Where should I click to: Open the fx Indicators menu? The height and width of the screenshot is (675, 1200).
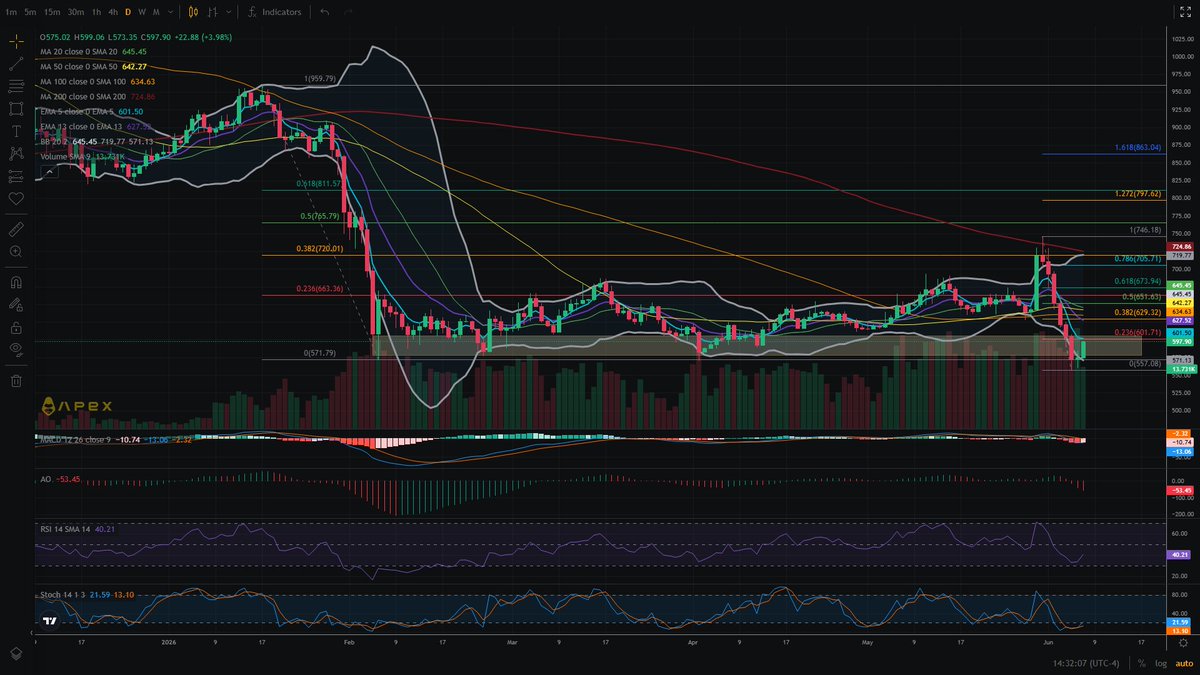point(274,12)
